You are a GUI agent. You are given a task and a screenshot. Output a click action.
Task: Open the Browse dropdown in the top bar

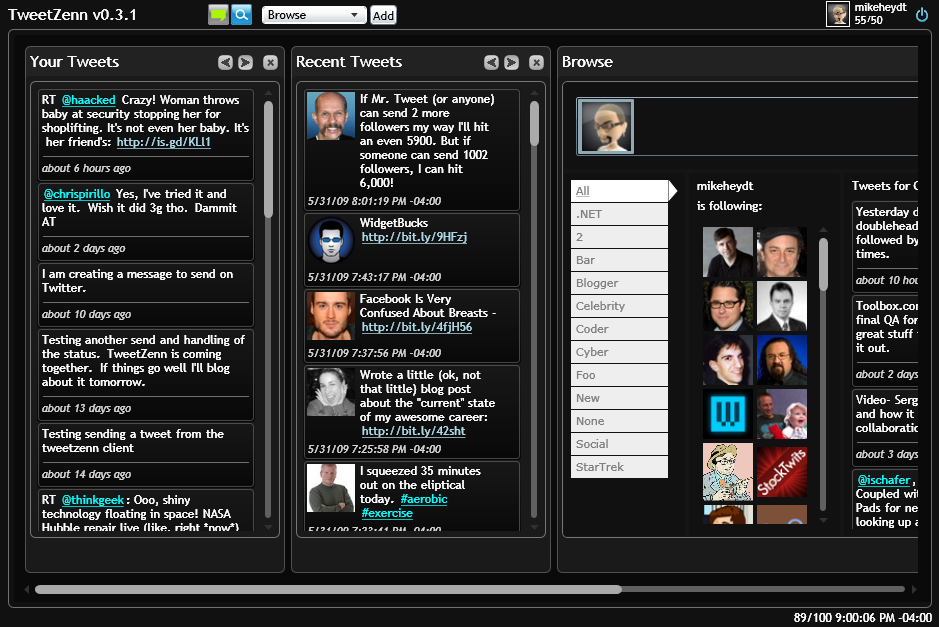[x=314, y=15]
